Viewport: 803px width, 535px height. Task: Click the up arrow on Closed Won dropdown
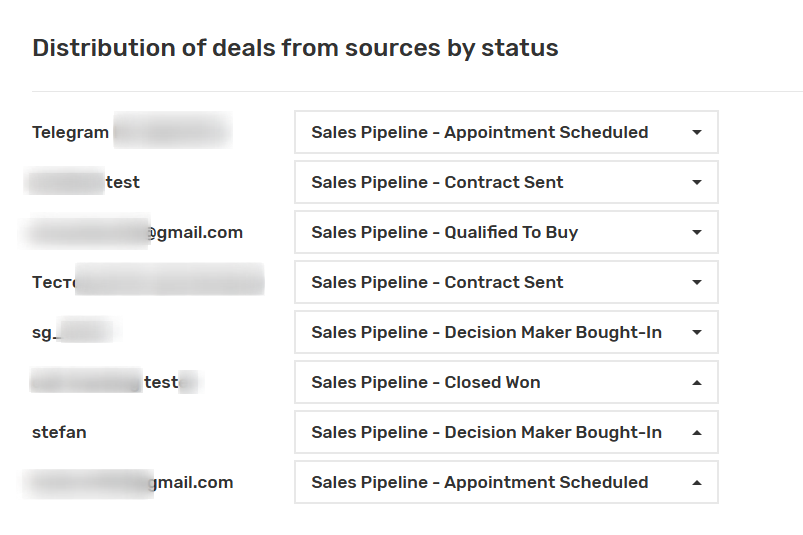697,382
